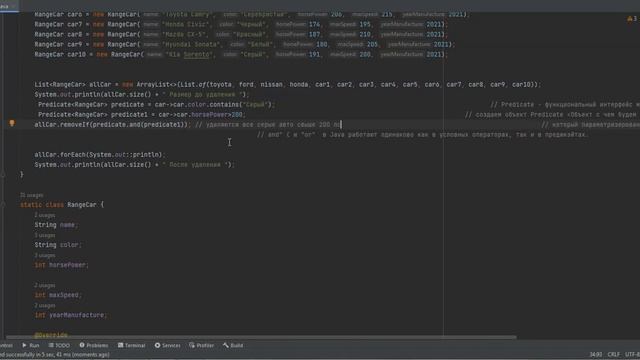Open the Version Control tool window
640x360 pixels.
pyautogui.click(x=6, y=345)
